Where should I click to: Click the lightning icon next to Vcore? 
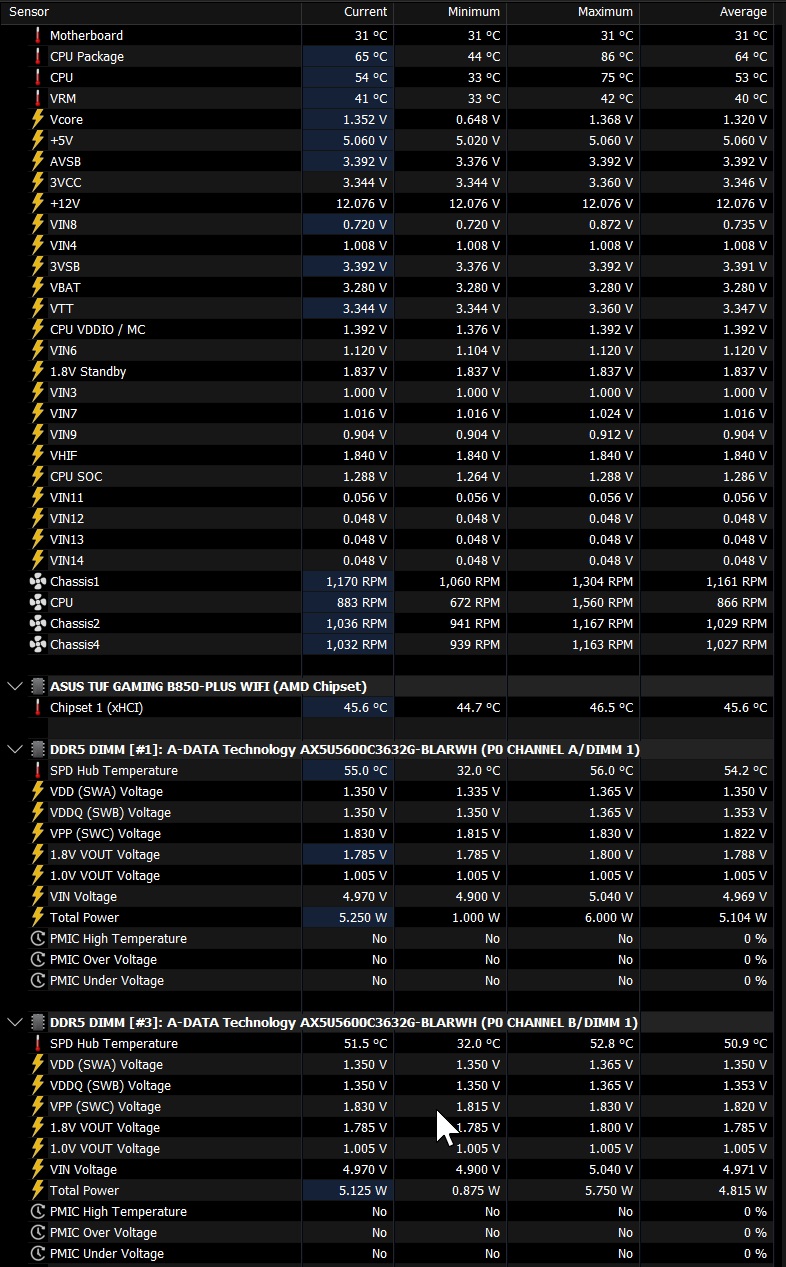[x=38, y=120]
